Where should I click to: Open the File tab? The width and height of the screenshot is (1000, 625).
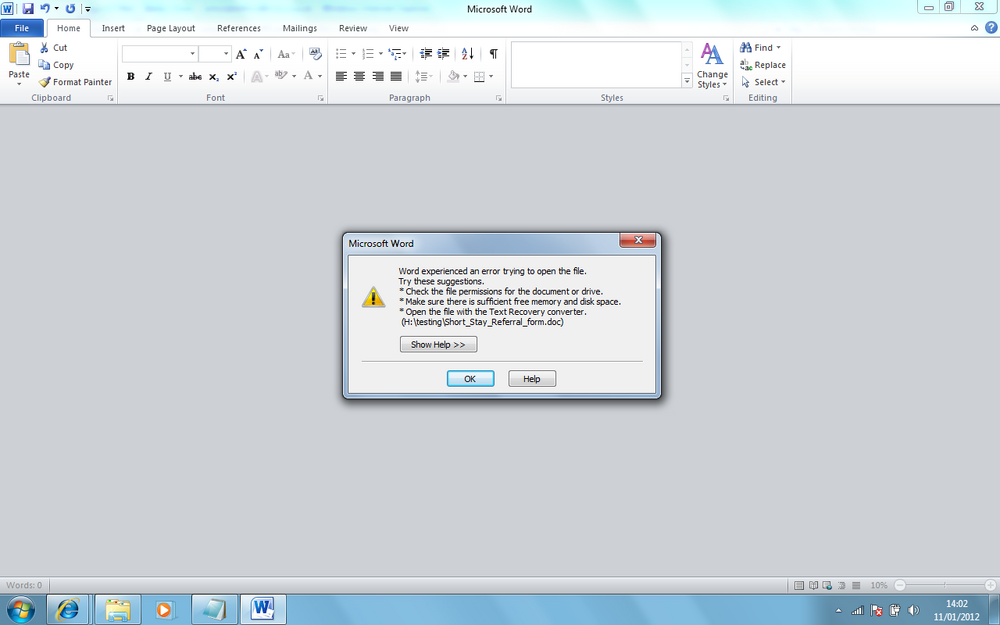[x=22, y=28]
